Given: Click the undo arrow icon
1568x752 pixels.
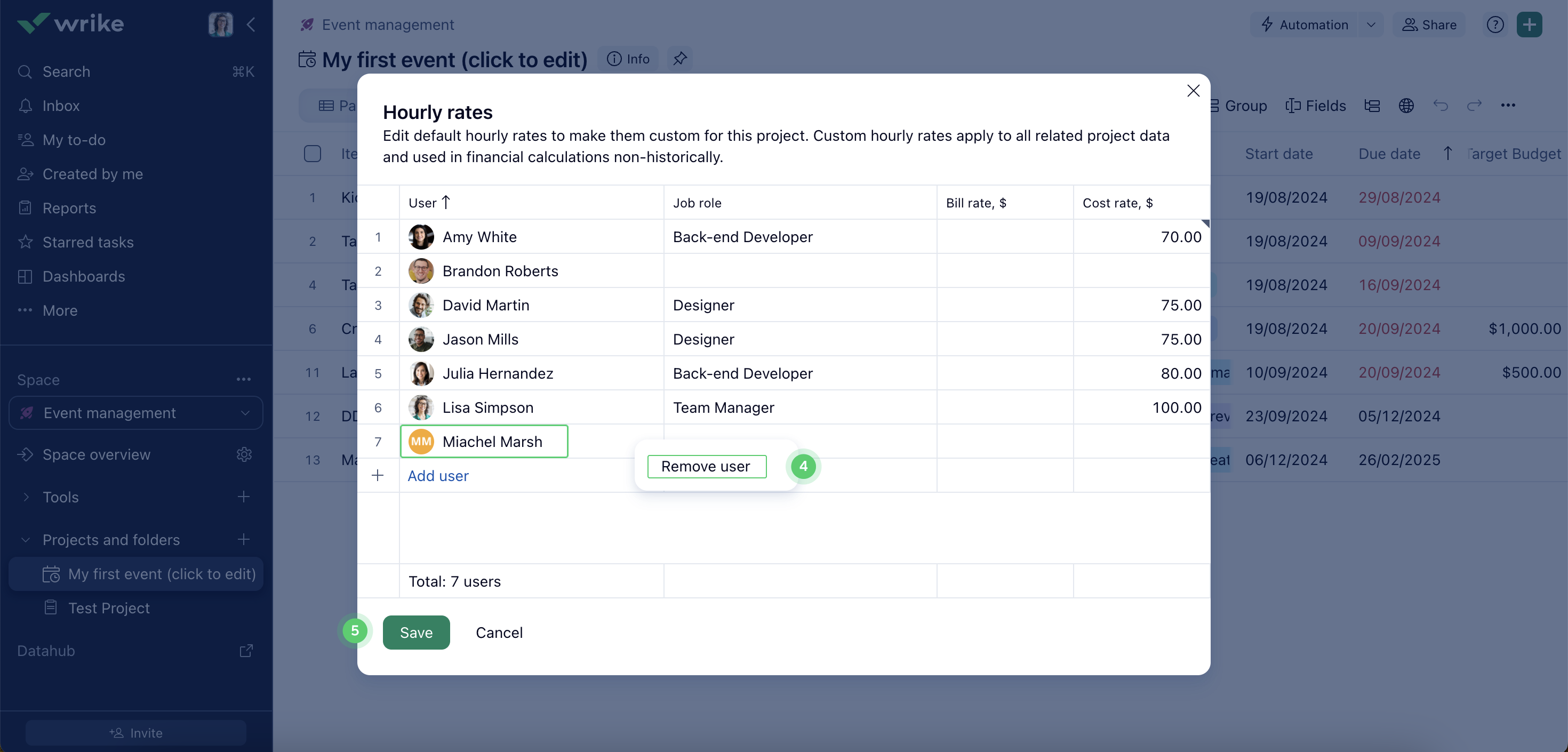Looking at the screenshot, I should point(1440,106).
